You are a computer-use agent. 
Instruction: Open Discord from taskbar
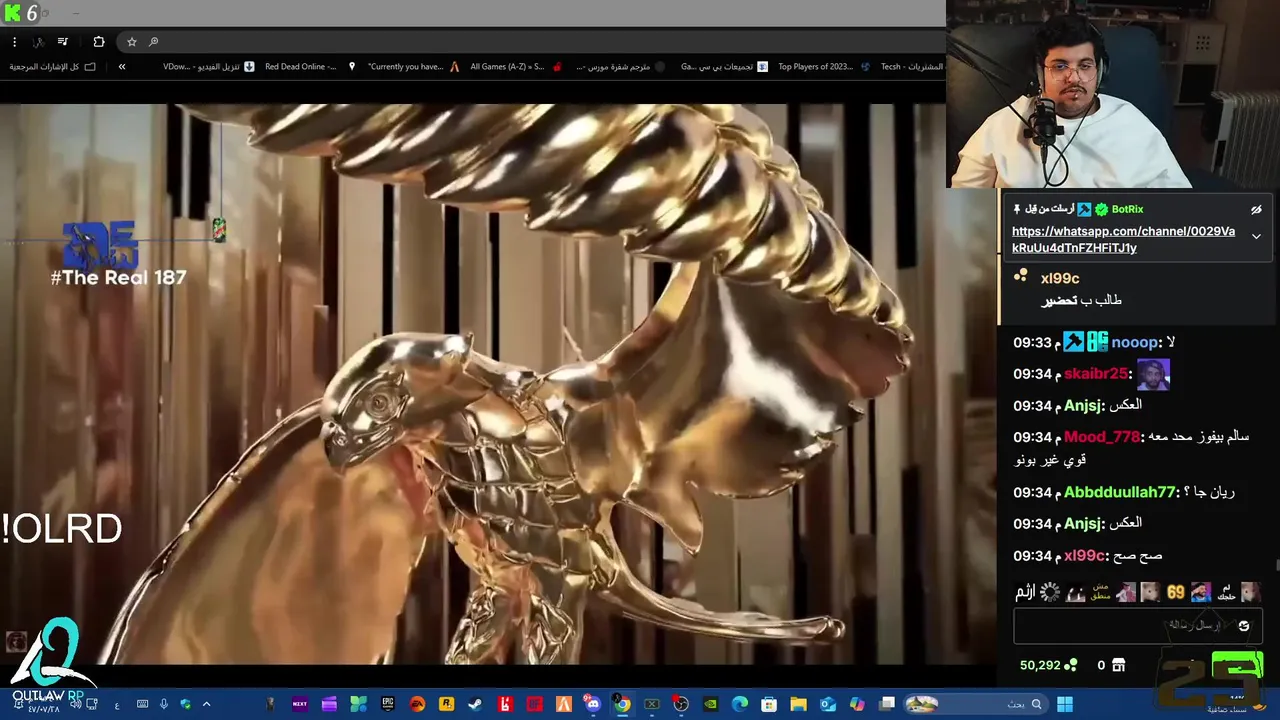click(593, 704)
